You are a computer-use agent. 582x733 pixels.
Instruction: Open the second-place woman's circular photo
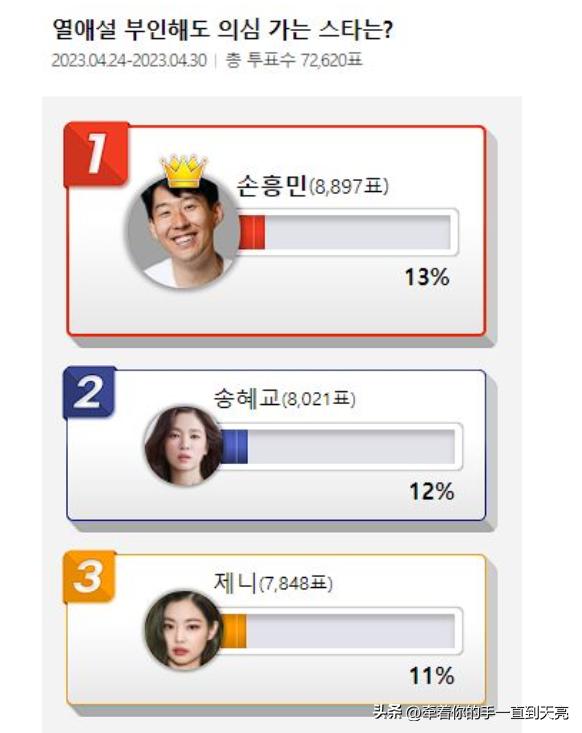coord(183,446)
